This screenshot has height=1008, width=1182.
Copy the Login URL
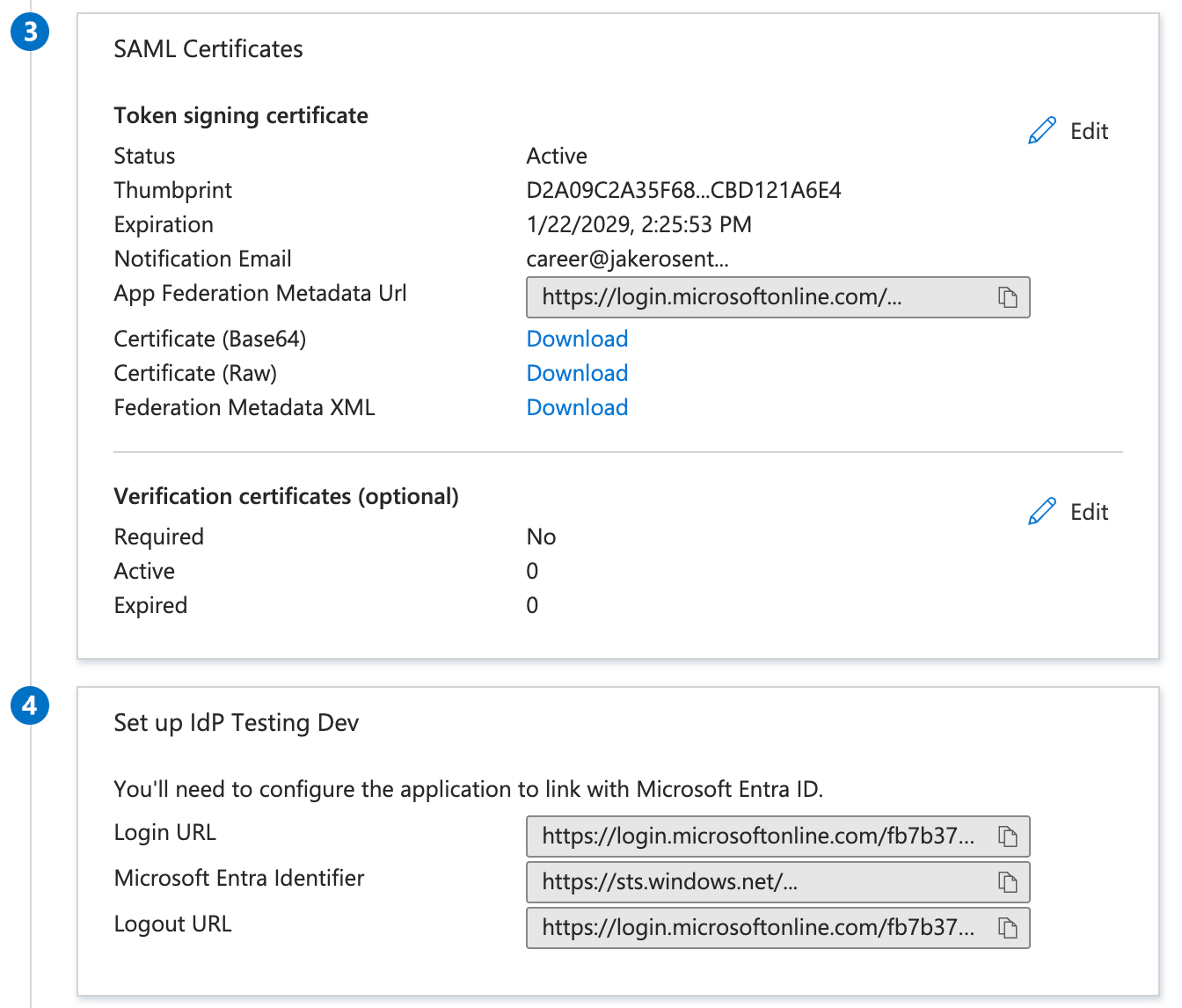tap(1008, 836)
